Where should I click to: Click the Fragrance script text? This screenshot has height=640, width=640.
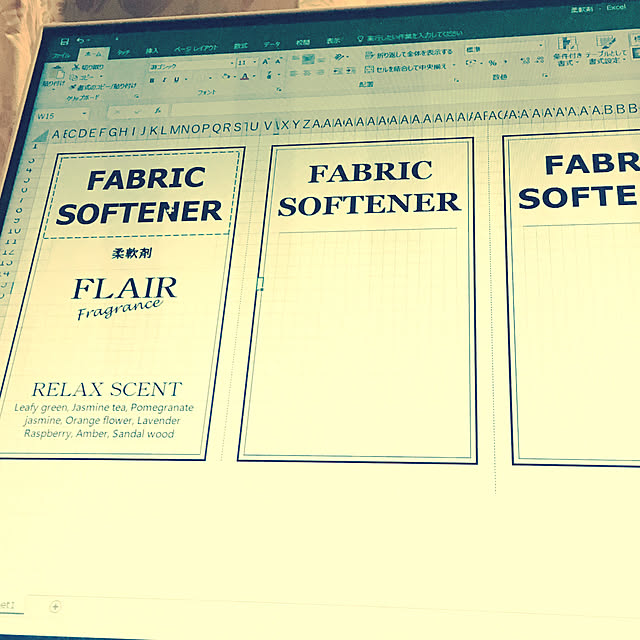pyautogui.click(x=120, y=309)
